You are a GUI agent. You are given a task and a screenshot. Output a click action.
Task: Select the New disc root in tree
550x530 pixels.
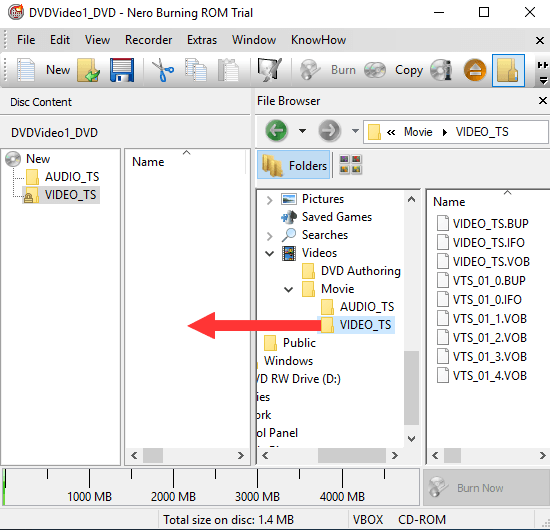click(x=38, y=159)
